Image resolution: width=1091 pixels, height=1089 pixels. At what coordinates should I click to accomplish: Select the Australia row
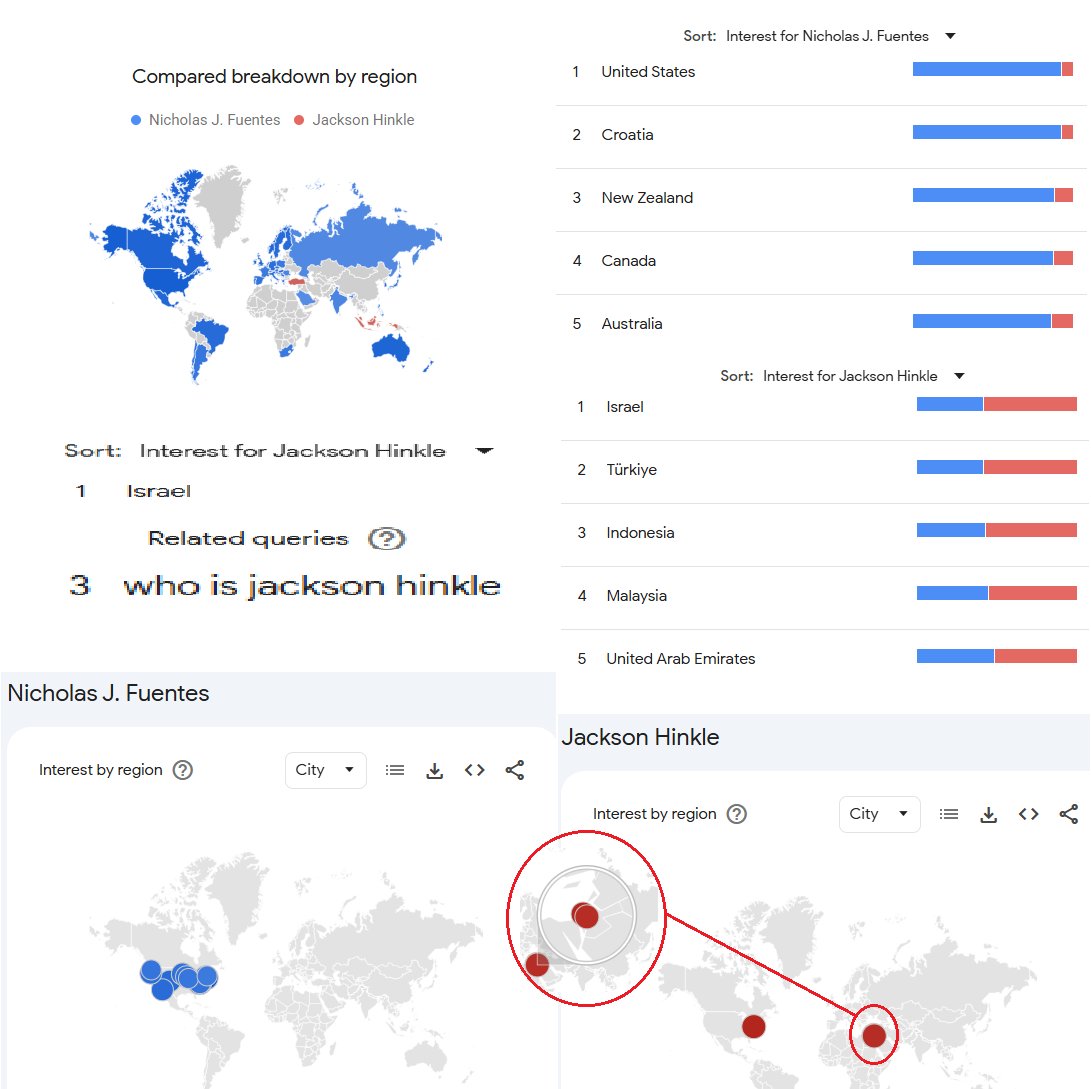click(x=822, y=324)
